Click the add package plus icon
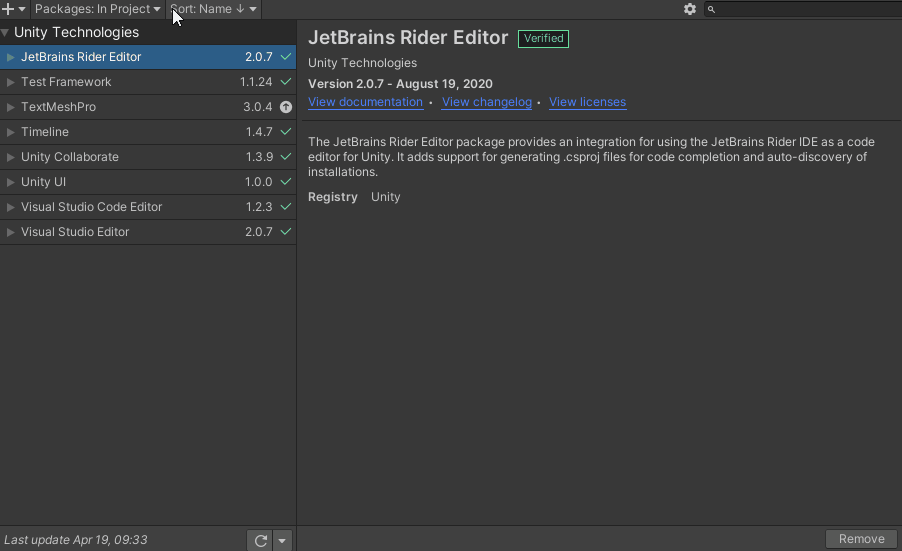This screenshot has width=902, height=551. [9, 9]
